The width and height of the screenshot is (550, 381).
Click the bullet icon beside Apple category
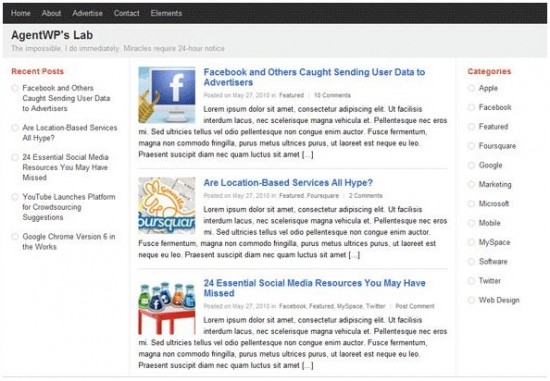(471, 88)
